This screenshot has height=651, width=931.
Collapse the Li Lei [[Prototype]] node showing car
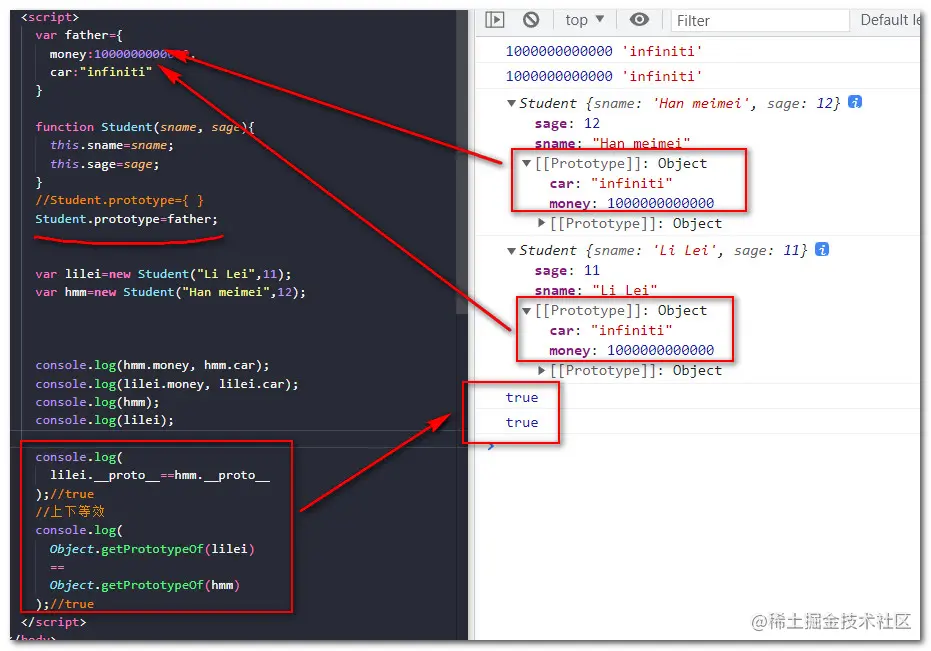click(x=526, y=311)
